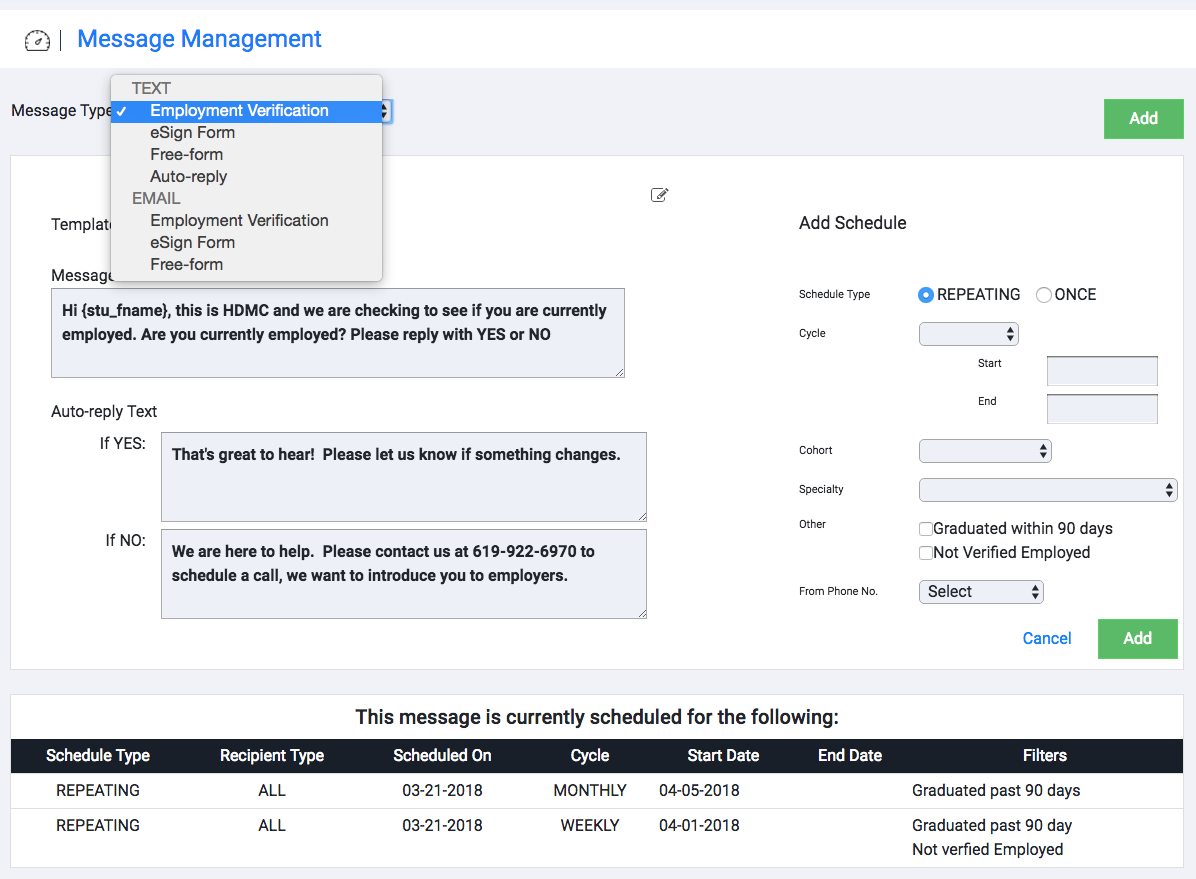Image resolution: width=1196 pixels, height=879 pixels.
Task: Click the top green Add button
Action: 1143,118
